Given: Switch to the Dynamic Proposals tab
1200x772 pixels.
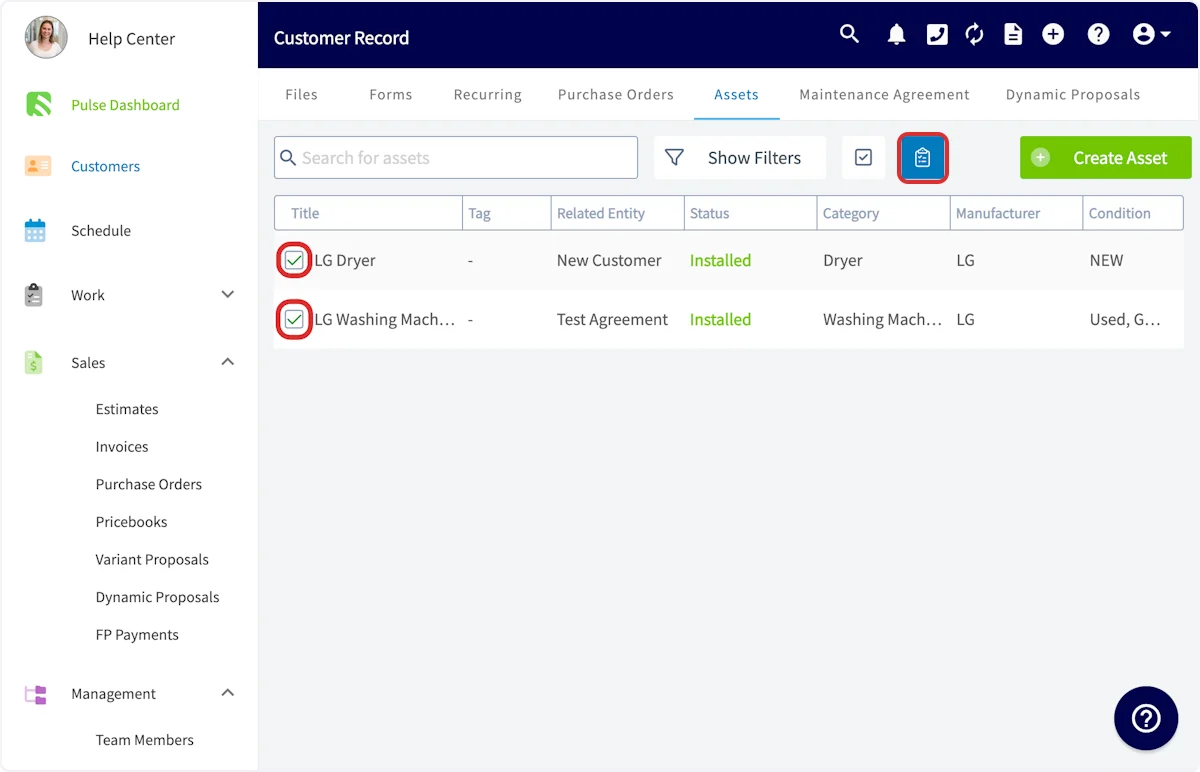Looking at the screenshot, I should (x=1072, y=94).
